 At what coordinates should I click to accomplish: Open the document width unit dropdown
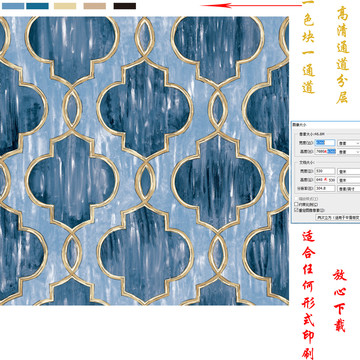click(349, 171)
